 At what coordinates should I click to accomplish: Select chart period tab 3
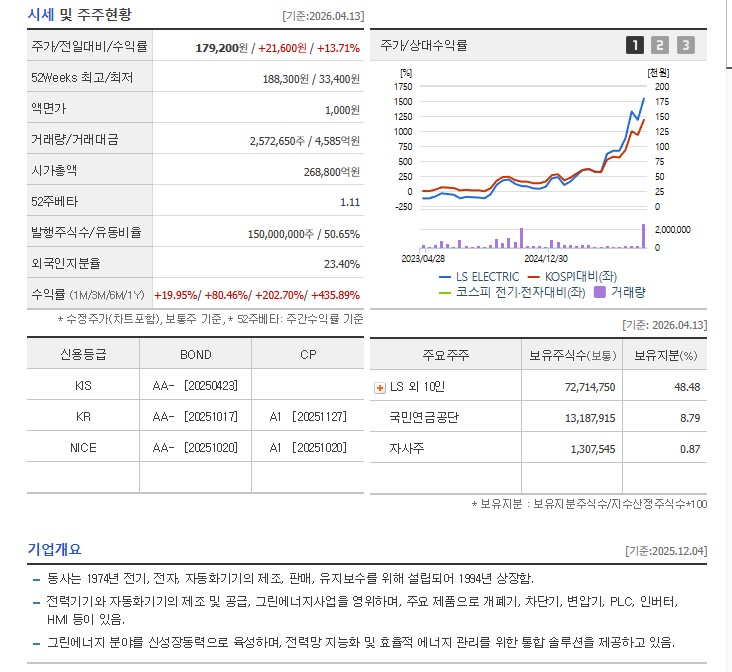point(685,45)
